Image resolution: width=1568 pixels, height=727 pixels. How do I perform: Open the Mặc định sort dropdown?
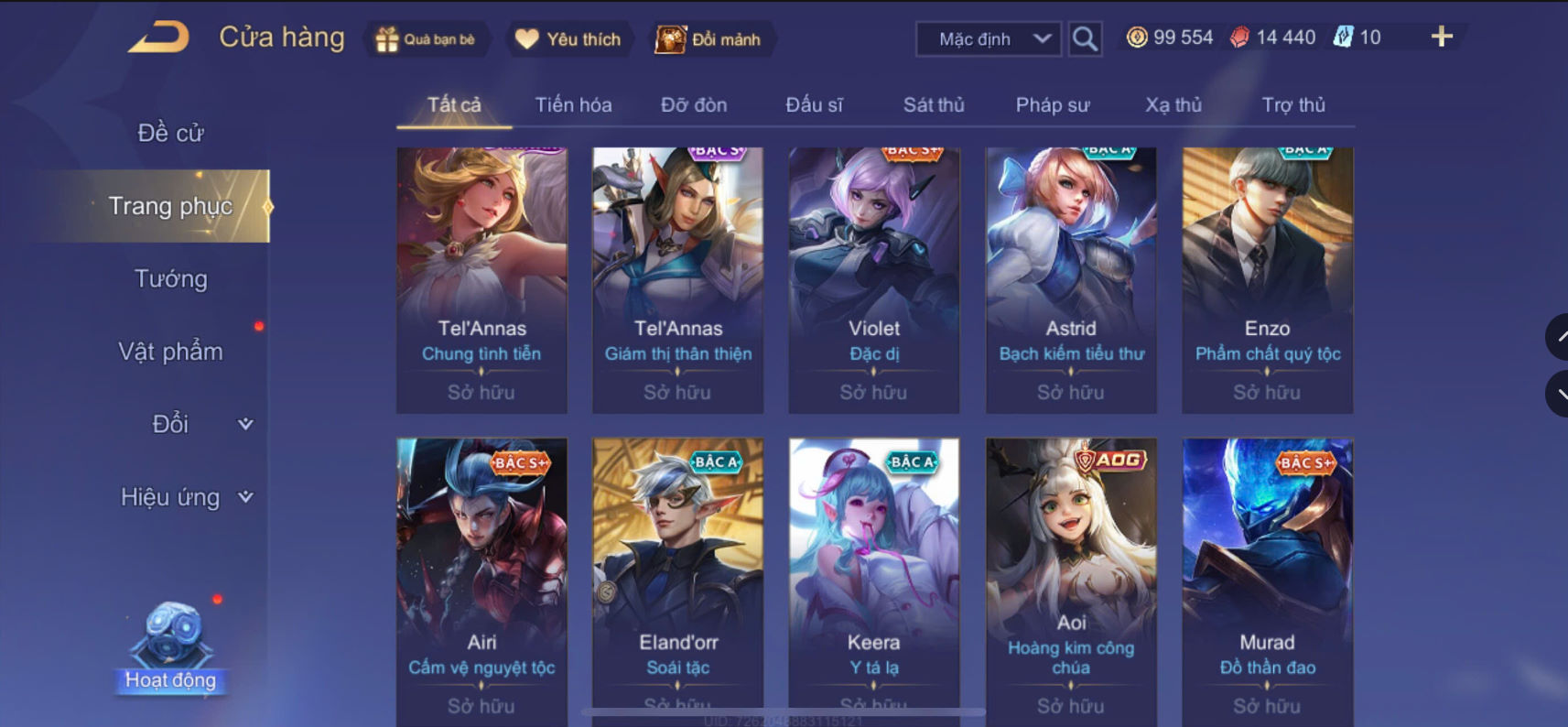pyautogui.click(x=989, y=39)
